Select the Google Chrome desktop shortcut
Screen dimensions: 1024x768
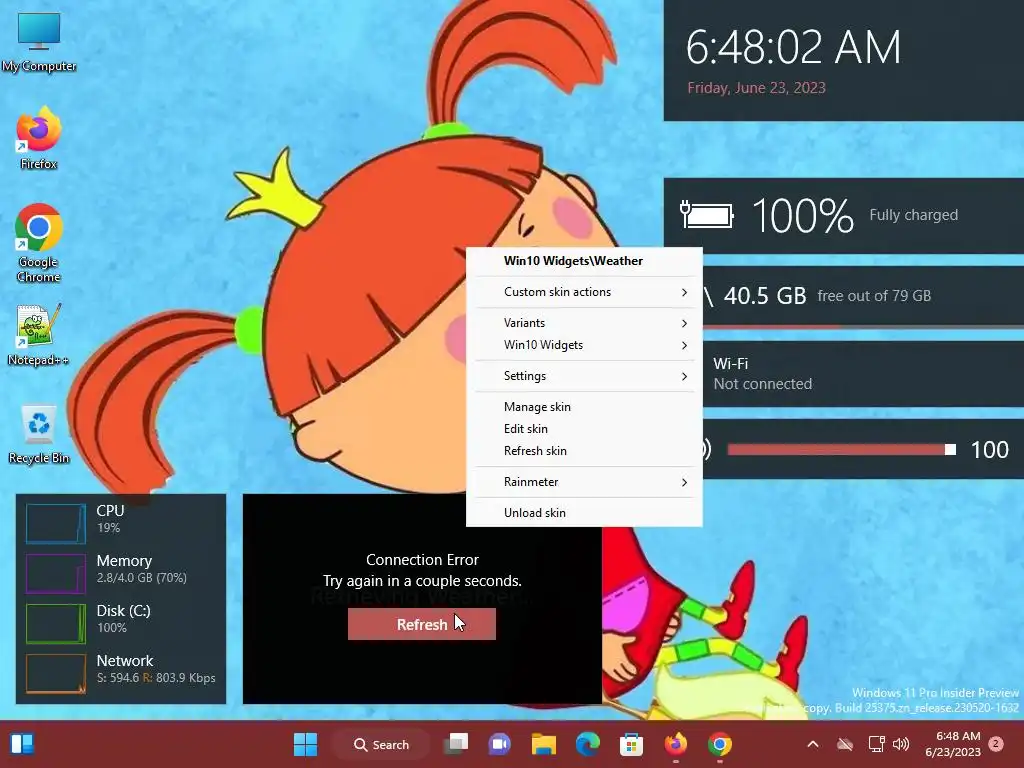(39, 243)
